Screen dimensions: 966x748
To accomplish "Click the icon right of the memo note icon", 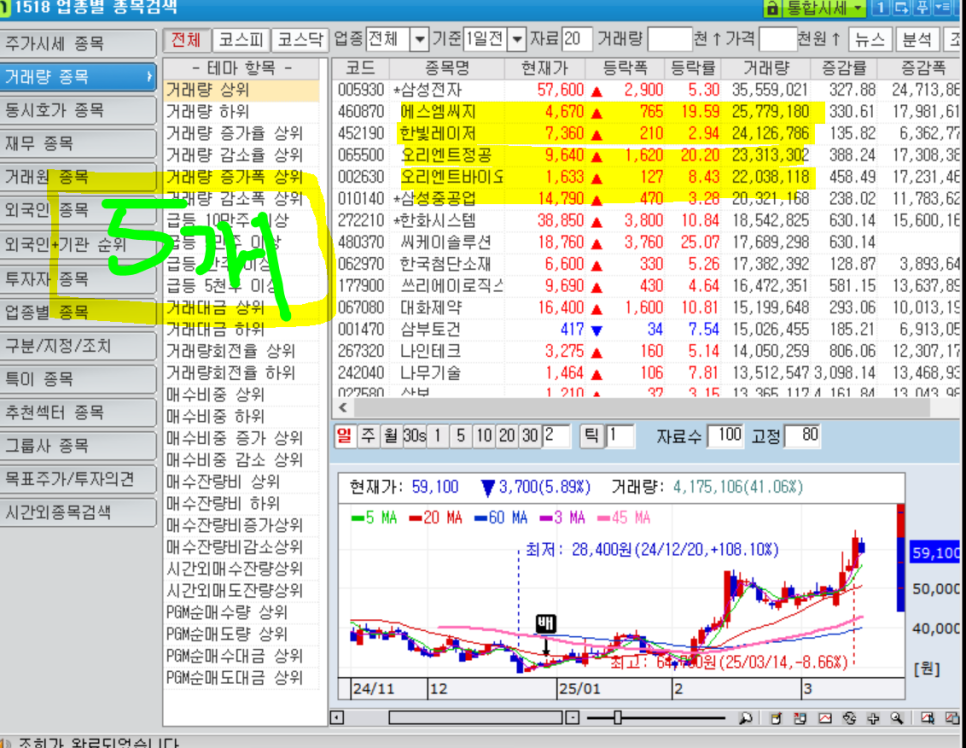I will pos(800,718).
